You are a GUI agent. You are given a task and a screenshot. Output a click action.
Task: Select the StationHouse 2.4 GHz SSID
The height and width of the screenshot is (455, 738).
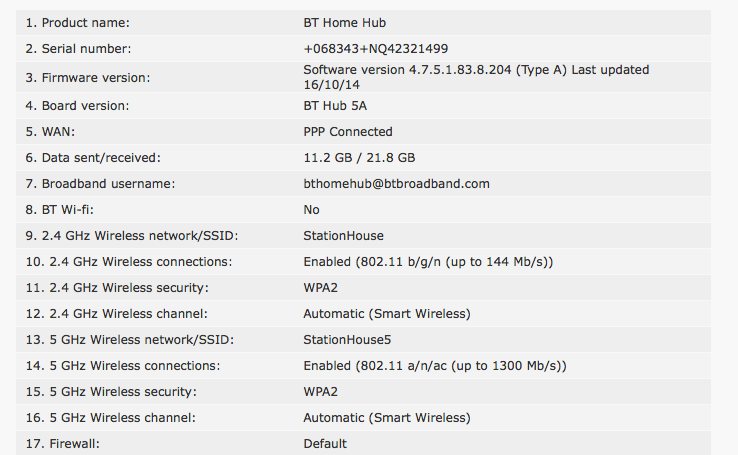[x=344, y=236]
